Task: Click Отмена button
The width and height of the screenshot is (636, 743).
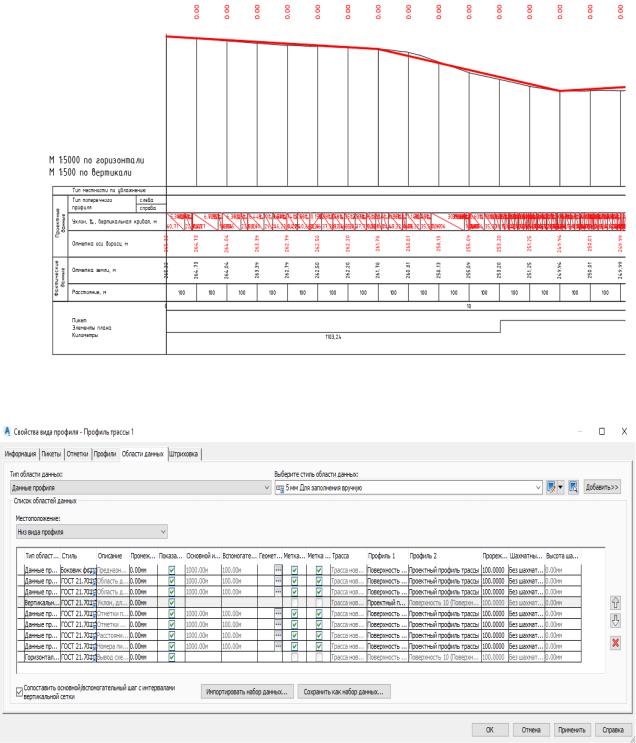Action: click(531, 730)
